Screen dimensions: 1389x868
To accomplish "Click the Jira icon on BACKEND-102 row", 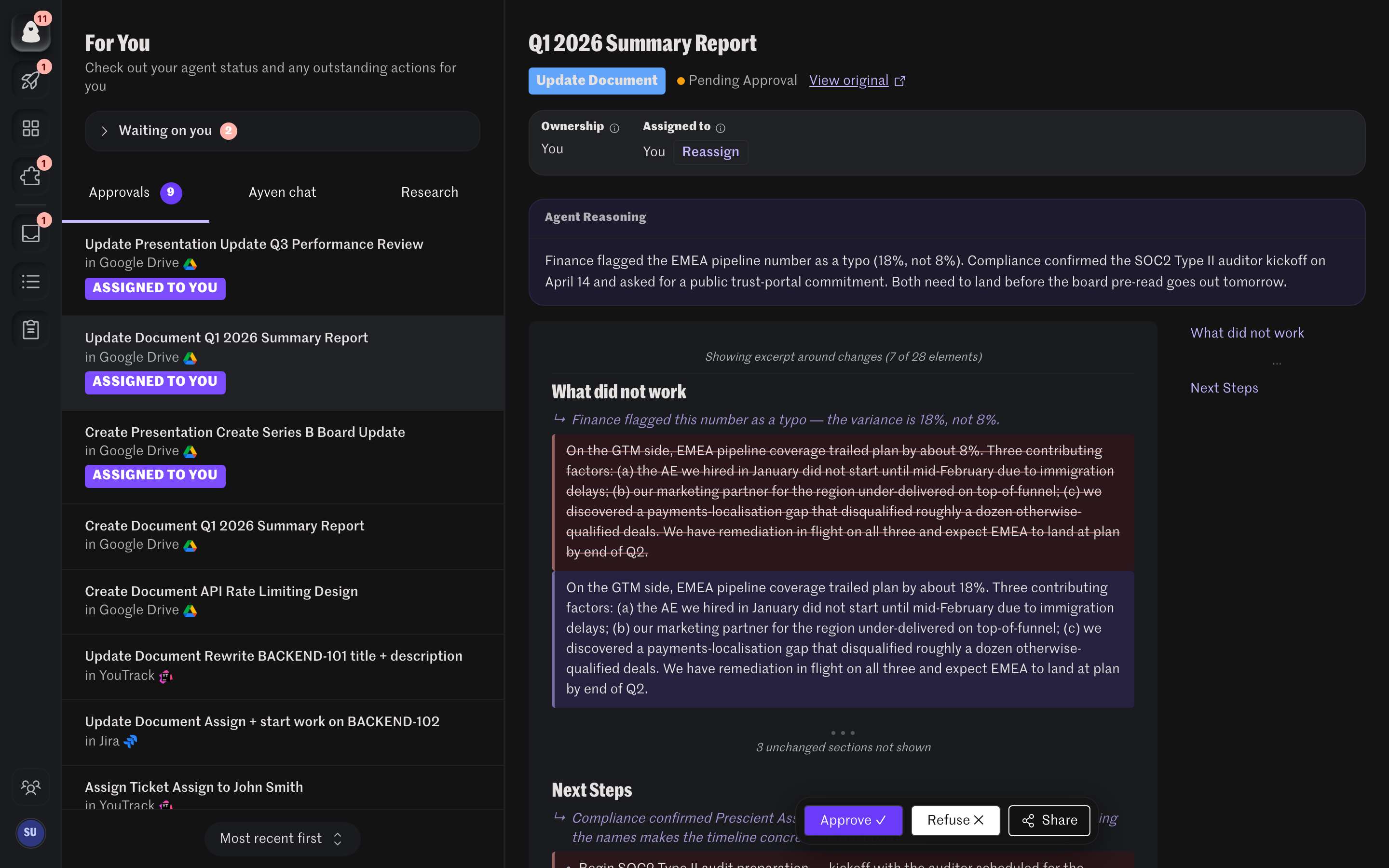I will [130, 742].
